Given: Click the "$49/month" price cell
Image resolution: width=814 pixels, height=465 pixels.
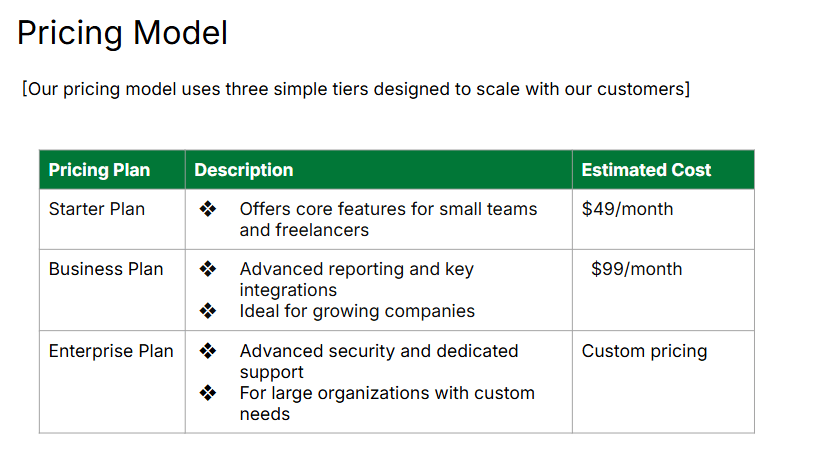Looking at the screenshot, I should click(x=627, y=209).
